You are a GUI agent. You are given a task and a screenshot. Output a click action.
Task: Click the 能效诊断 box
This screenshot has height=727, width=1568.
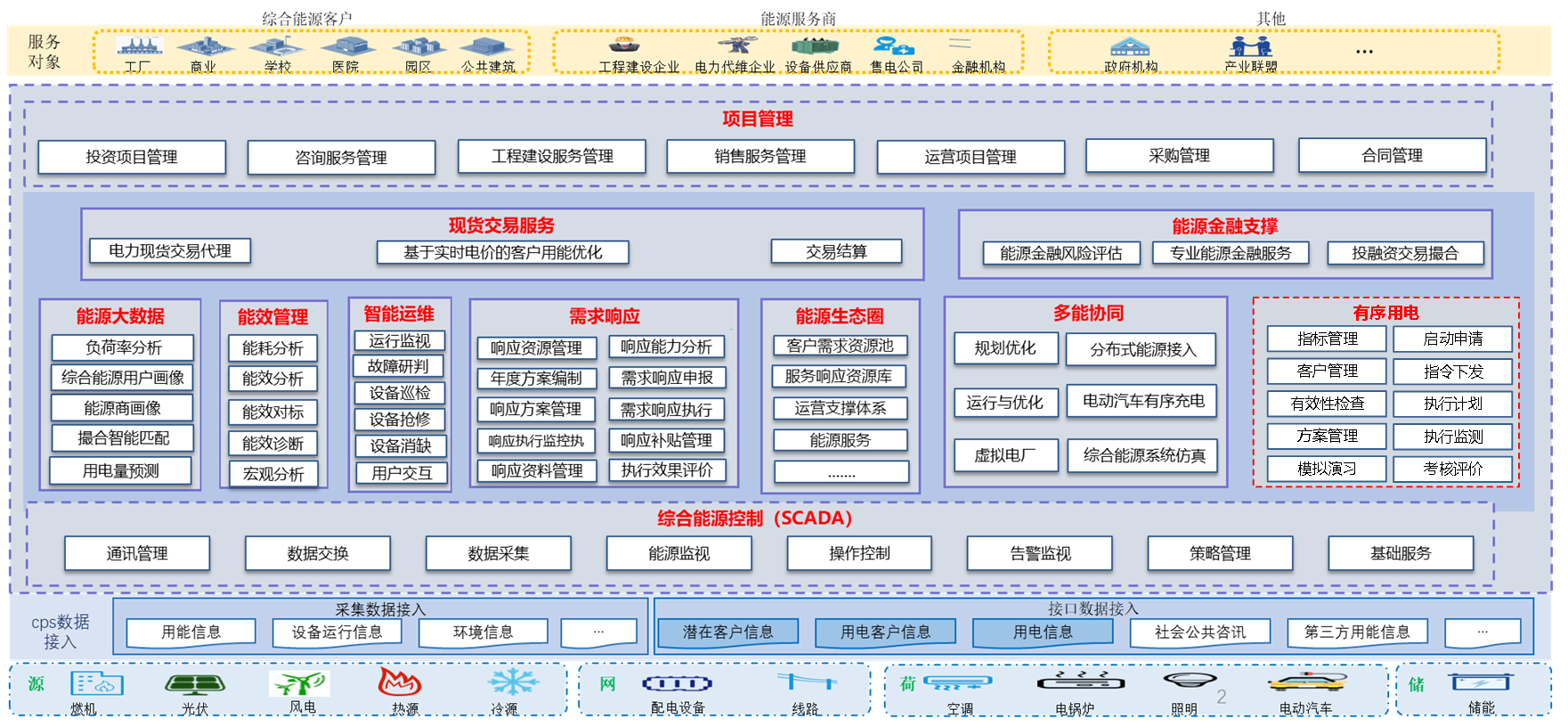(273, 443)
